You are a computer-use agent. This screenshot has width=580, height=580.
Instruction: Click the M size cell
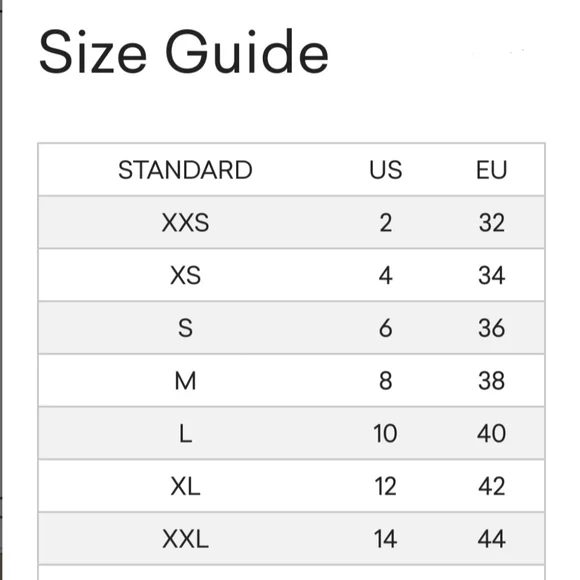click(x=185, y=381)
